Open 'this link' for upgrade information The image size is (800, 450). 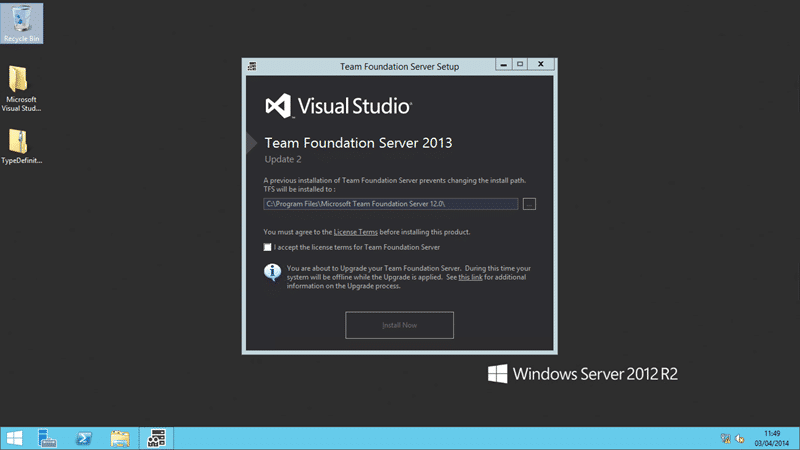point(470,277)
